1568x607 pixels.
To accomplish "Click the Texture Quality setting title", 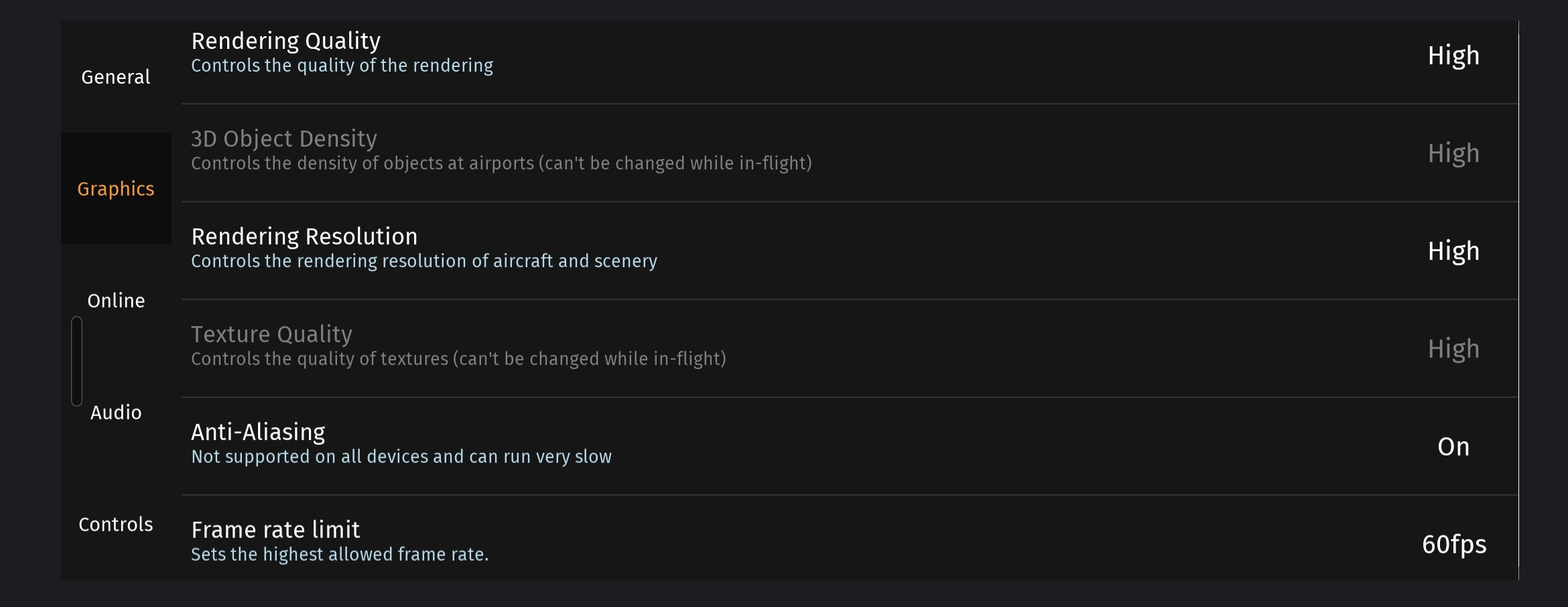I will (271, 334).
